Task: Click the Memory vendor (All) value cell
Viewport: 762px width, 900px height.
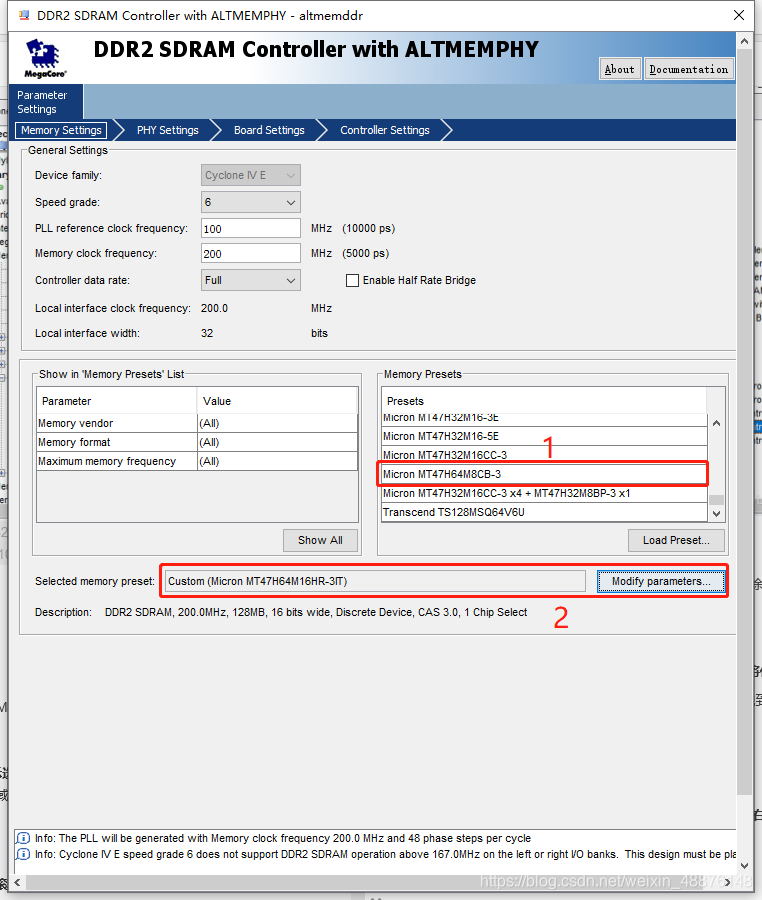Action: pyautogui.click(x=277, y=424)
